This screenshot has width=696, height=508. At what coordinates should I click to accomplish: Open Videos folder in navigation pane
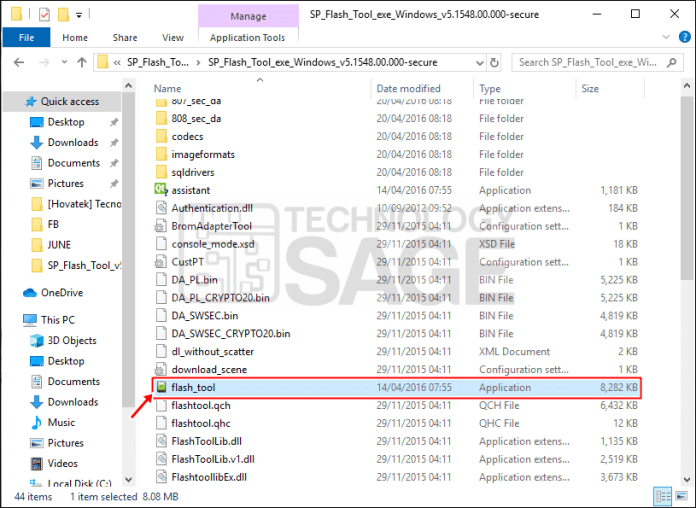tap(63, 463)
